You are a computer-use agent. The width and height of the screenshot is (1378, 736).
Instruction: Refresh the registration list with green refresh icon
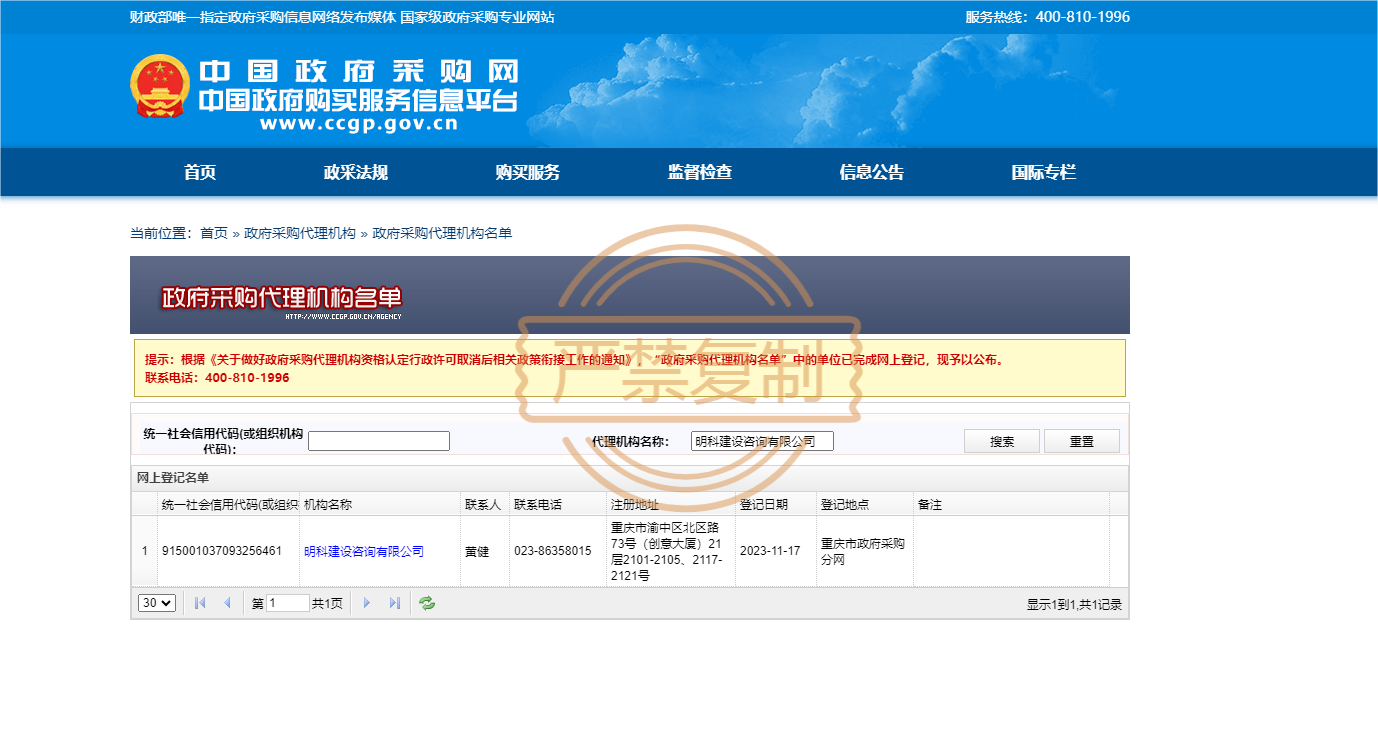point(428,603)
